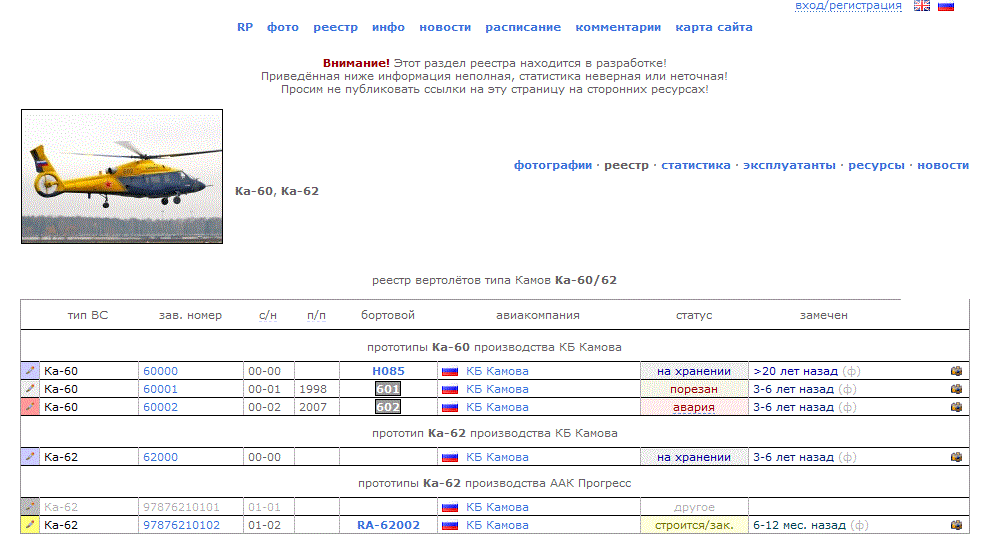Open расписание in the top navigation
Viewport: 1004px width, 543px height.
pos(523,27)
